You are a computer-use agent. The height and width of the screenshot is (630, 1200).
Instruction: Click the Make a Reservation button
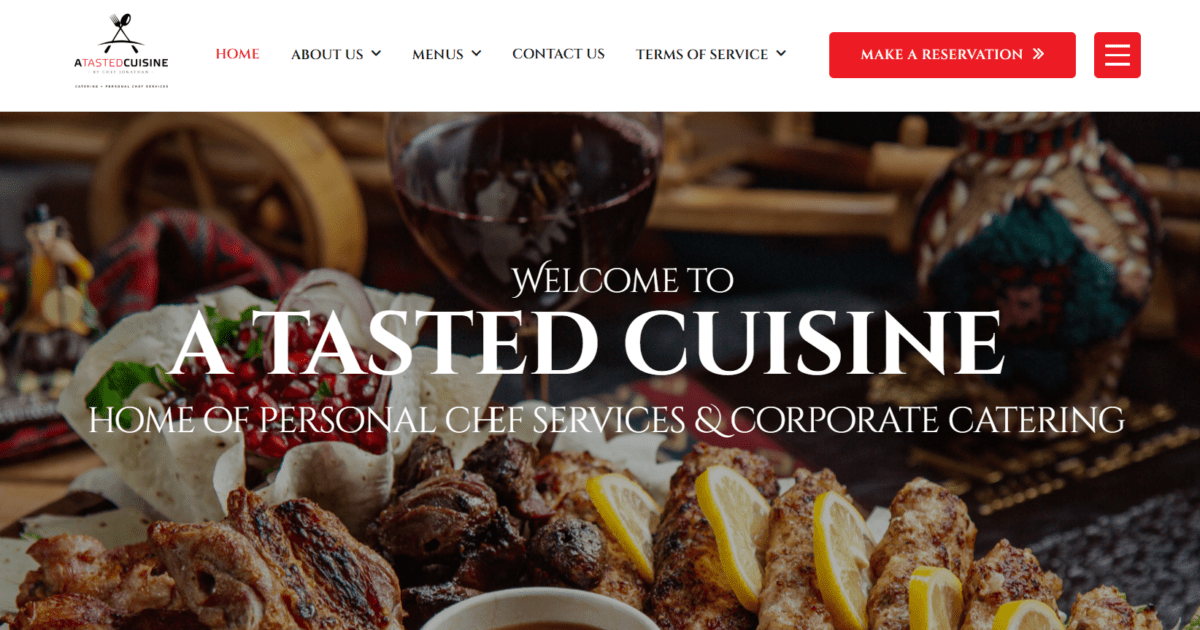tap(952, 55)
